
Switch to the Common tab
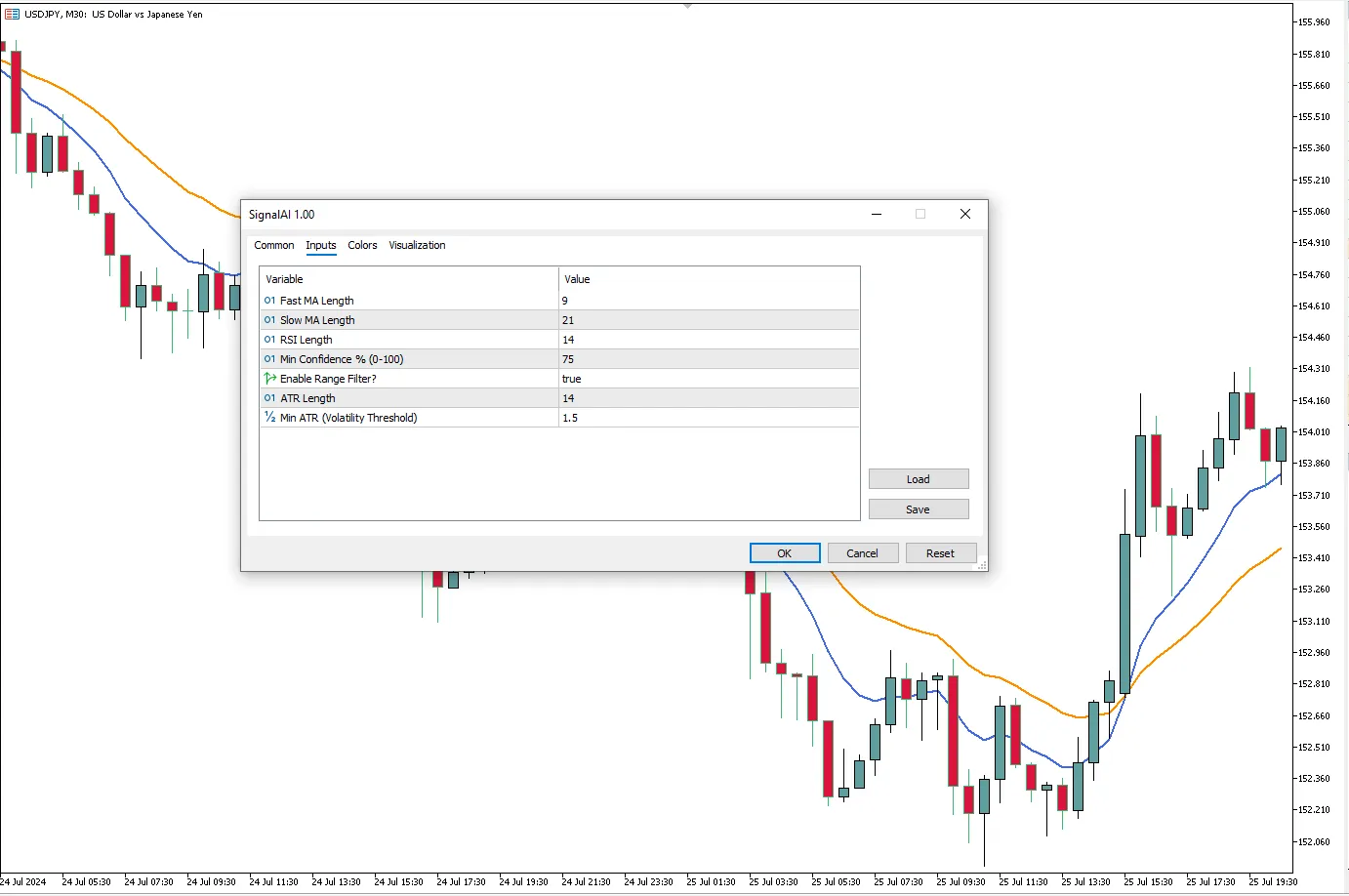(x=273, y=246)
